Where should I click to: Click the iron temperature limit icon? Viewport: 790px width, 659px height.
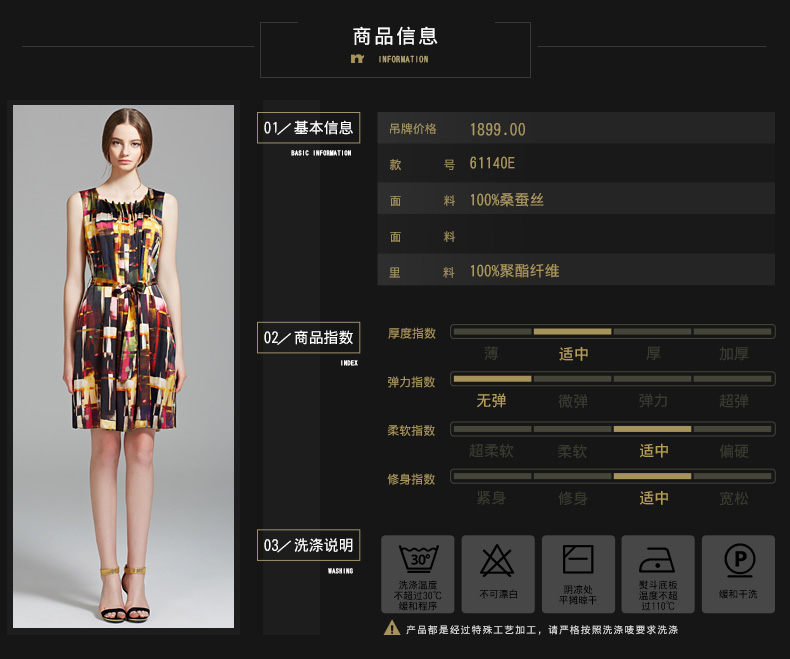point(657,558)
